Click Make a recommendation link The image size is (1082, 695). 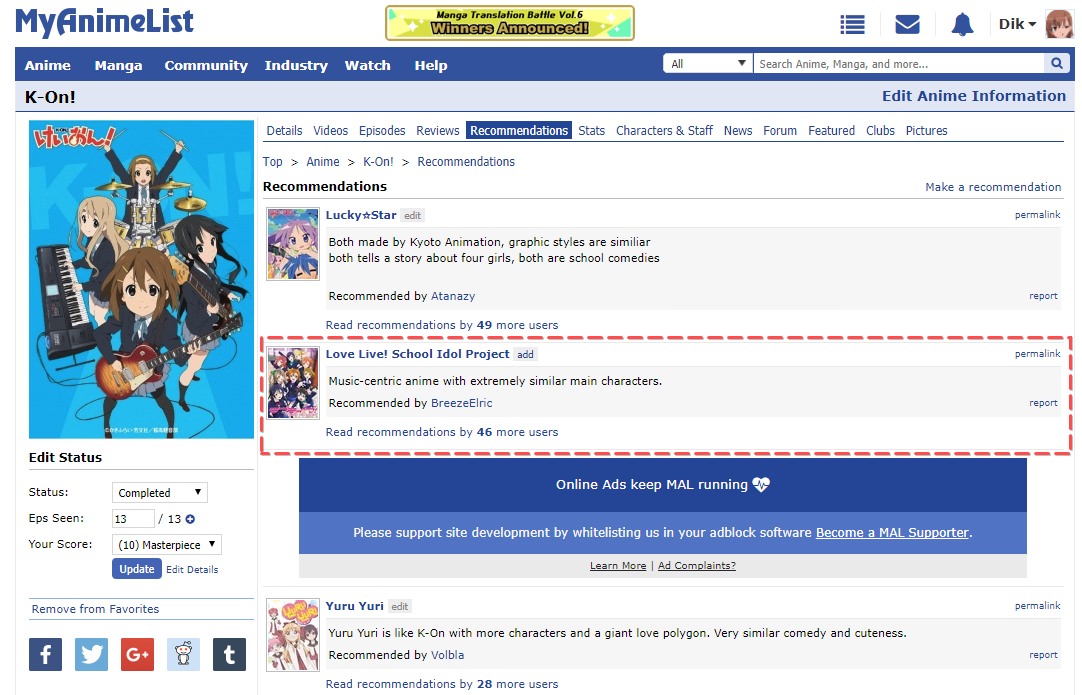993,187
